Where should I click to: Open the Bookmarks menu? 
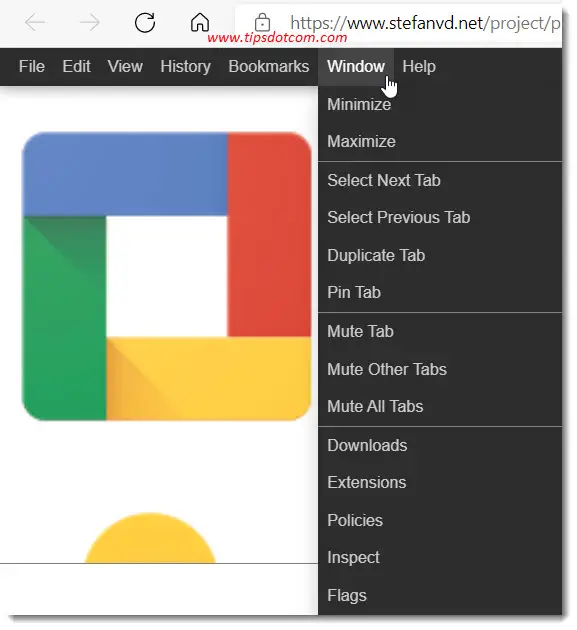coord(269,66)
